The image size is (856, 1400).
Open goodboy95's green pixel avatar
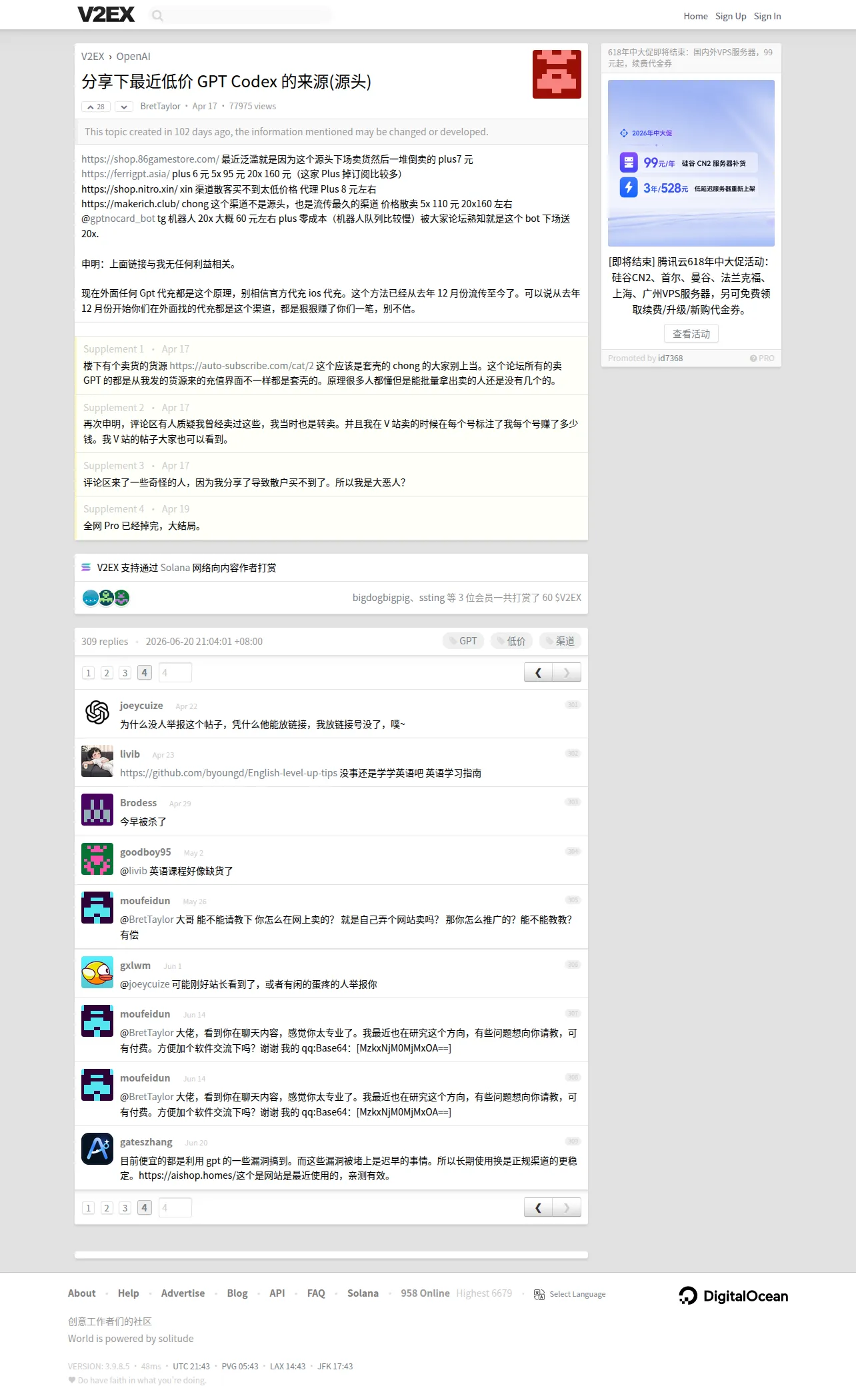(x=97, y=859)
